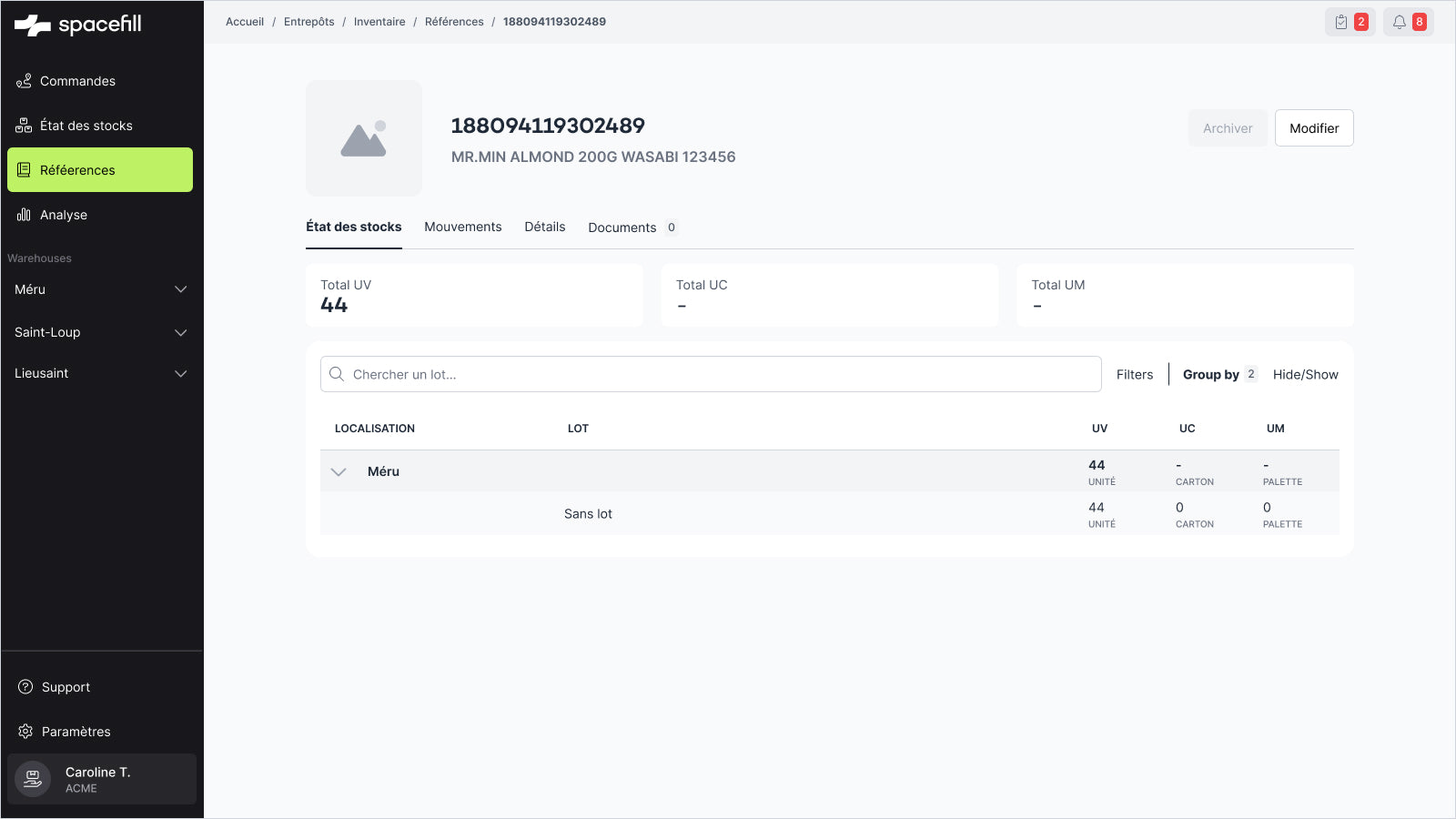The width and height of the screenshot is (1456, 819).
Task: Open the Détails tab
Action: (x=544, y=227)
